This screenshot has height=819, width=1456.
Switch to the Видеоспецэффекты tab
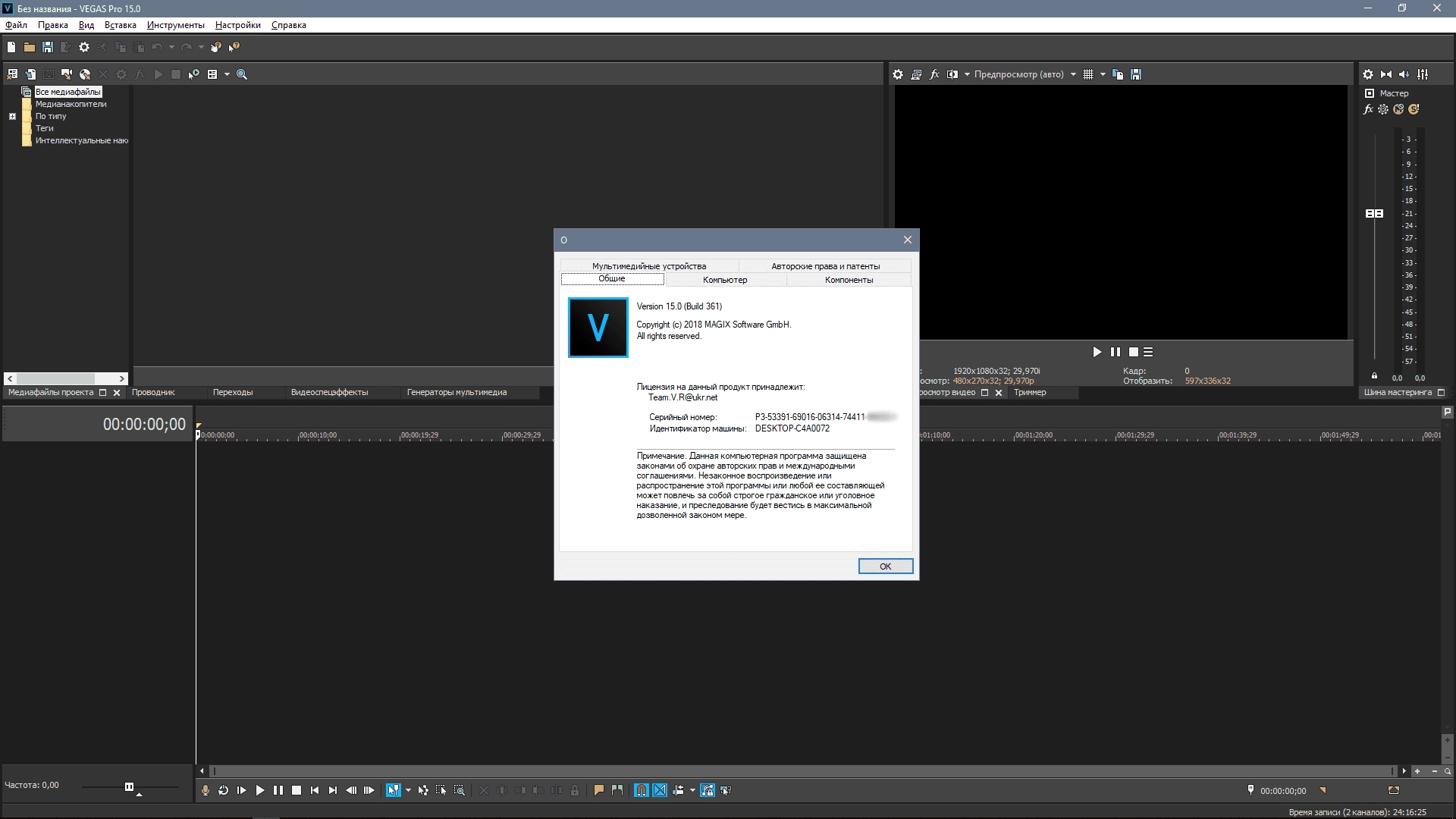click(x=329, y=392)
